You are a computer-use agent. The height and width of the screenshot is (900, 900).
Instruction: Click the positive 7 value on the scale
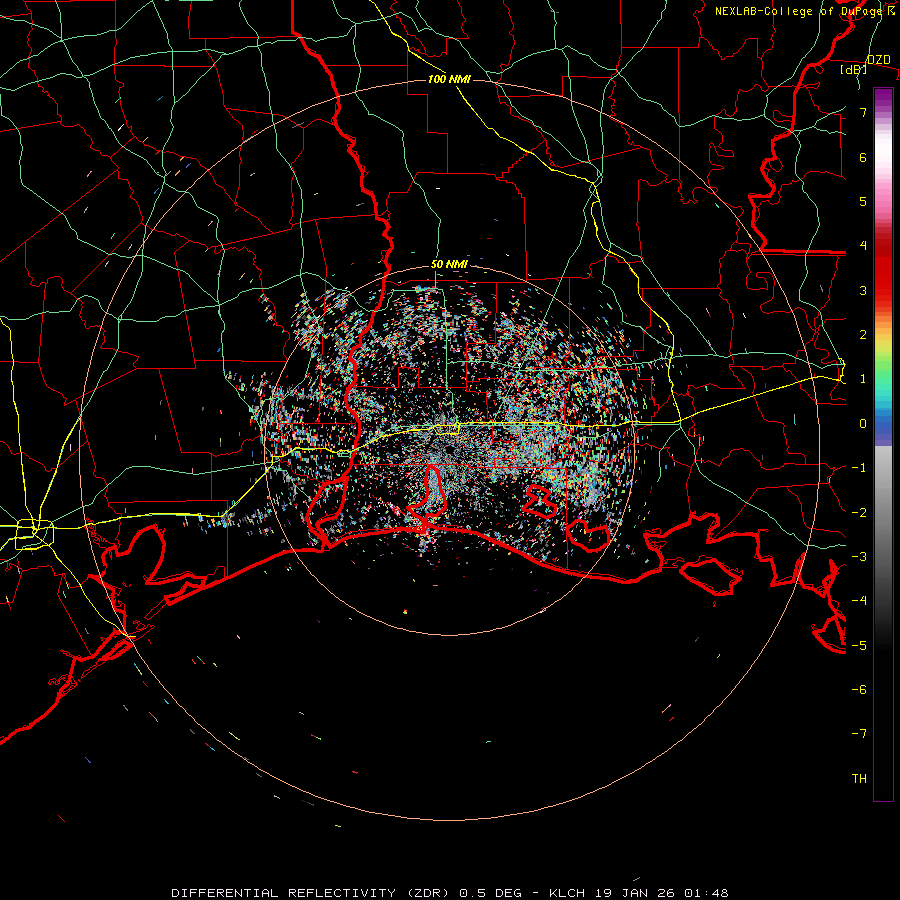(863, 112)
